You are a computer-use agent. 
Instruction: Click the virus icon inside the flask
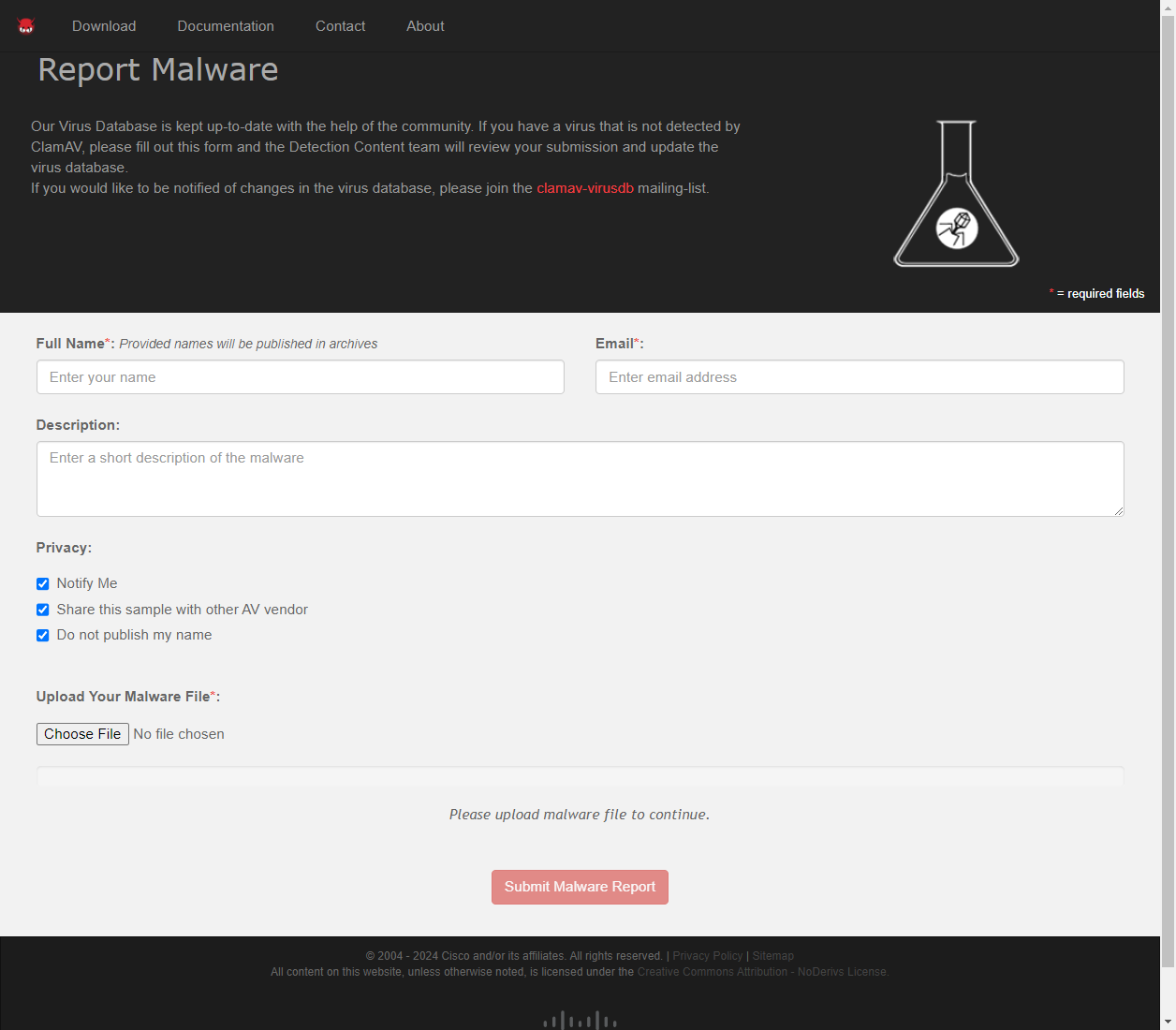point(957,228)
